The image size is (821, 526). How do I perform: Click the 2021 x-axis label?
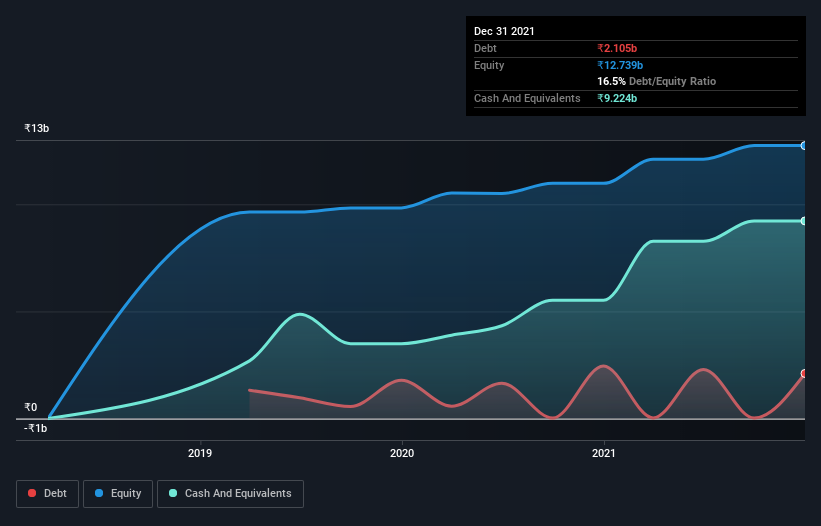click(x=604, y=453)
